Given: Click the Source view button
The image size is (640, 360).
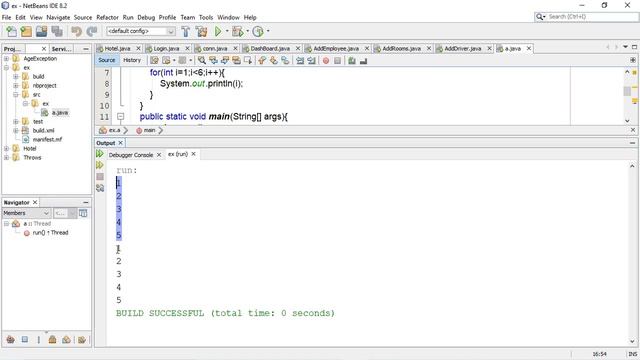Looking at the screenshot, I should coord(107,60).
